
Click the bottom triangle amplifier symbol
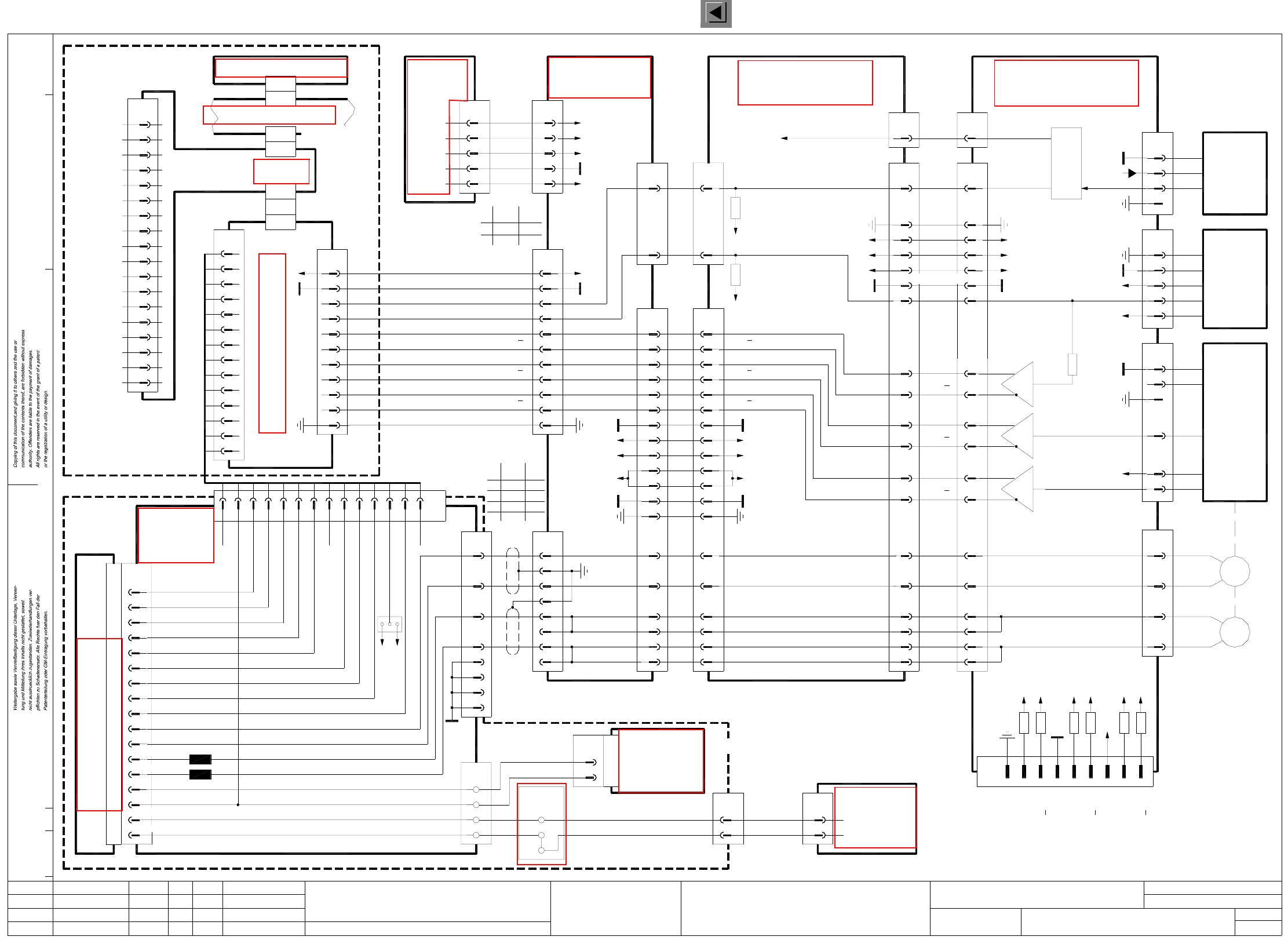[x=1021, y=489]
